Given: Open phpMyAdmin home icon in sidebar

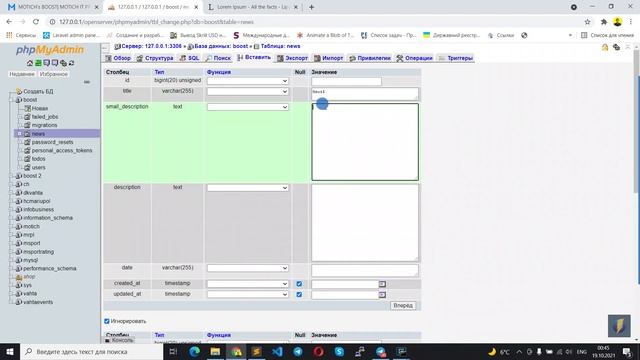Looking at the screenshot, I should tap(30, 63).
